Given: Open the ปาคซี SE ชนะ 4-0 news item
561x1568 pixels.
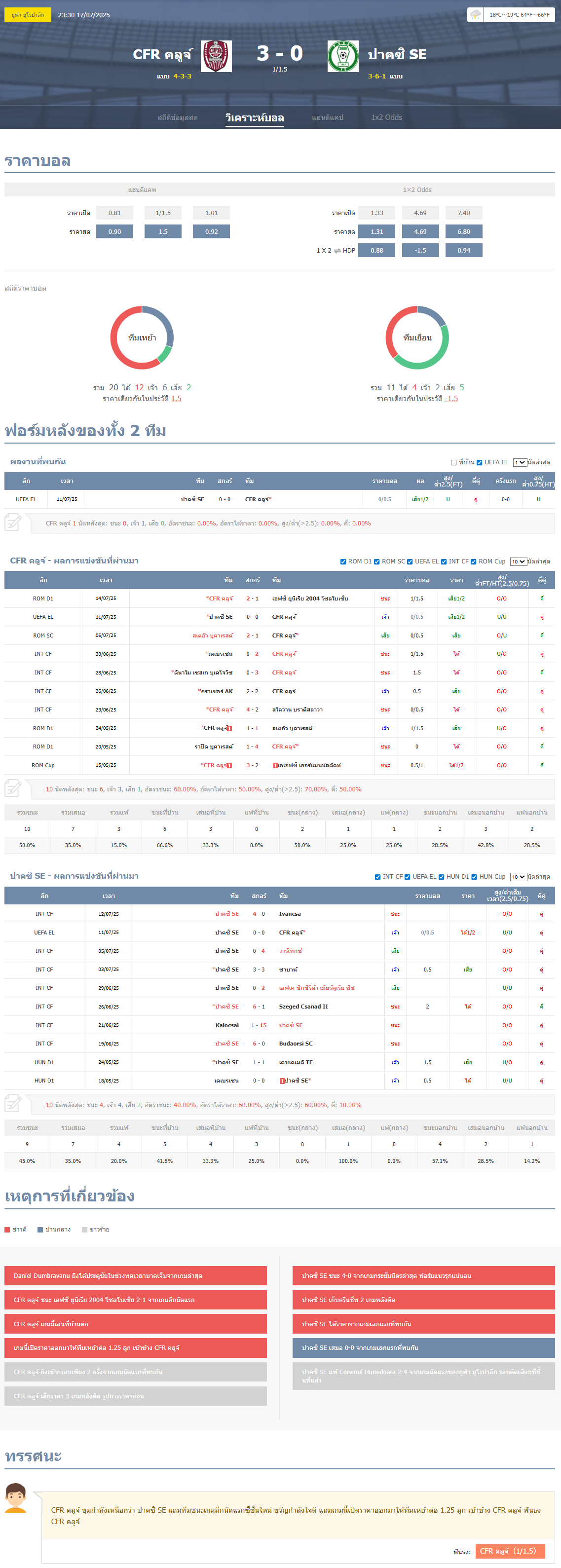Looking at the screenshot, I should (x=423, y=1276).
